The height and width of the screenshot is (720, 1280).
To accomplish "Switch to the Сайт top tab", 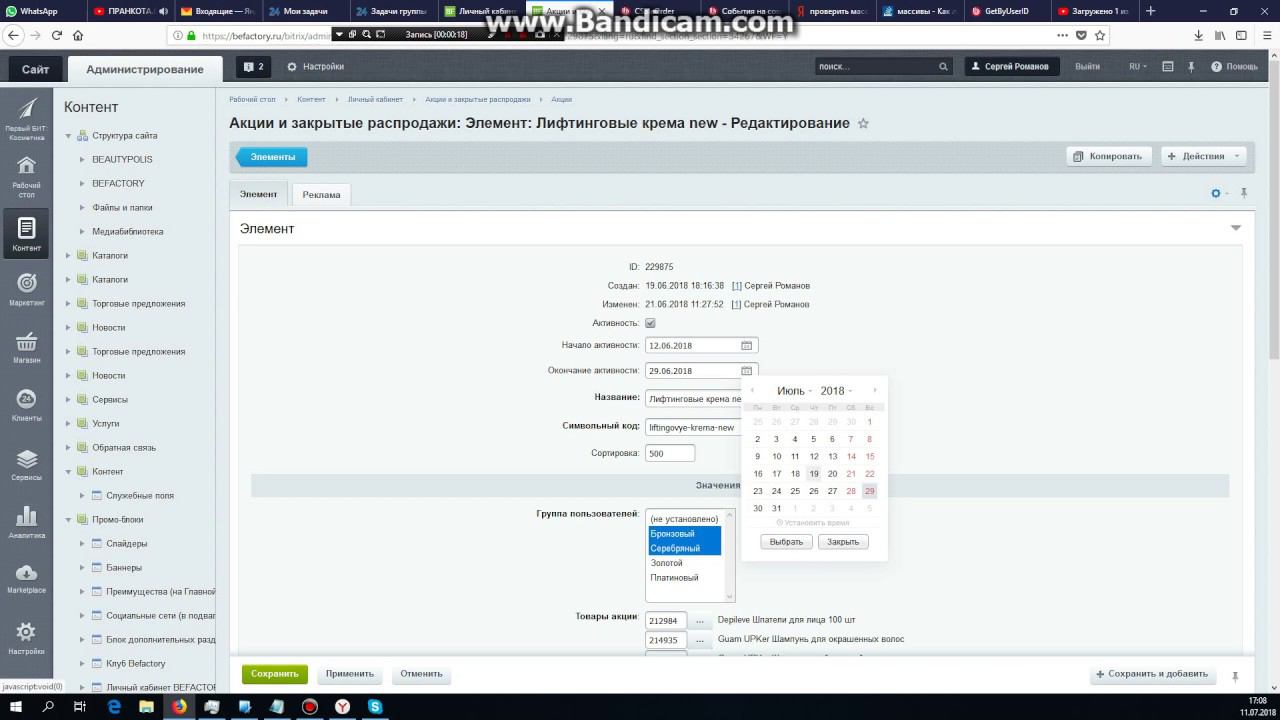I will pos(36,69).
